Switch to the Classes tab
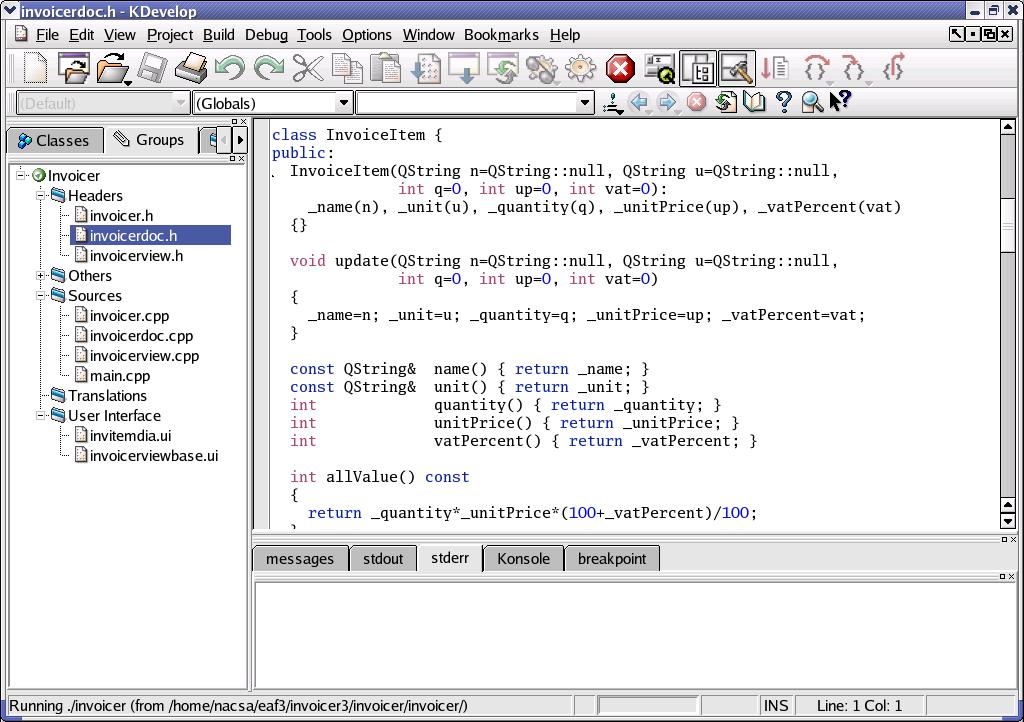Screen dimensions: 1024x722 pos(55,140)
